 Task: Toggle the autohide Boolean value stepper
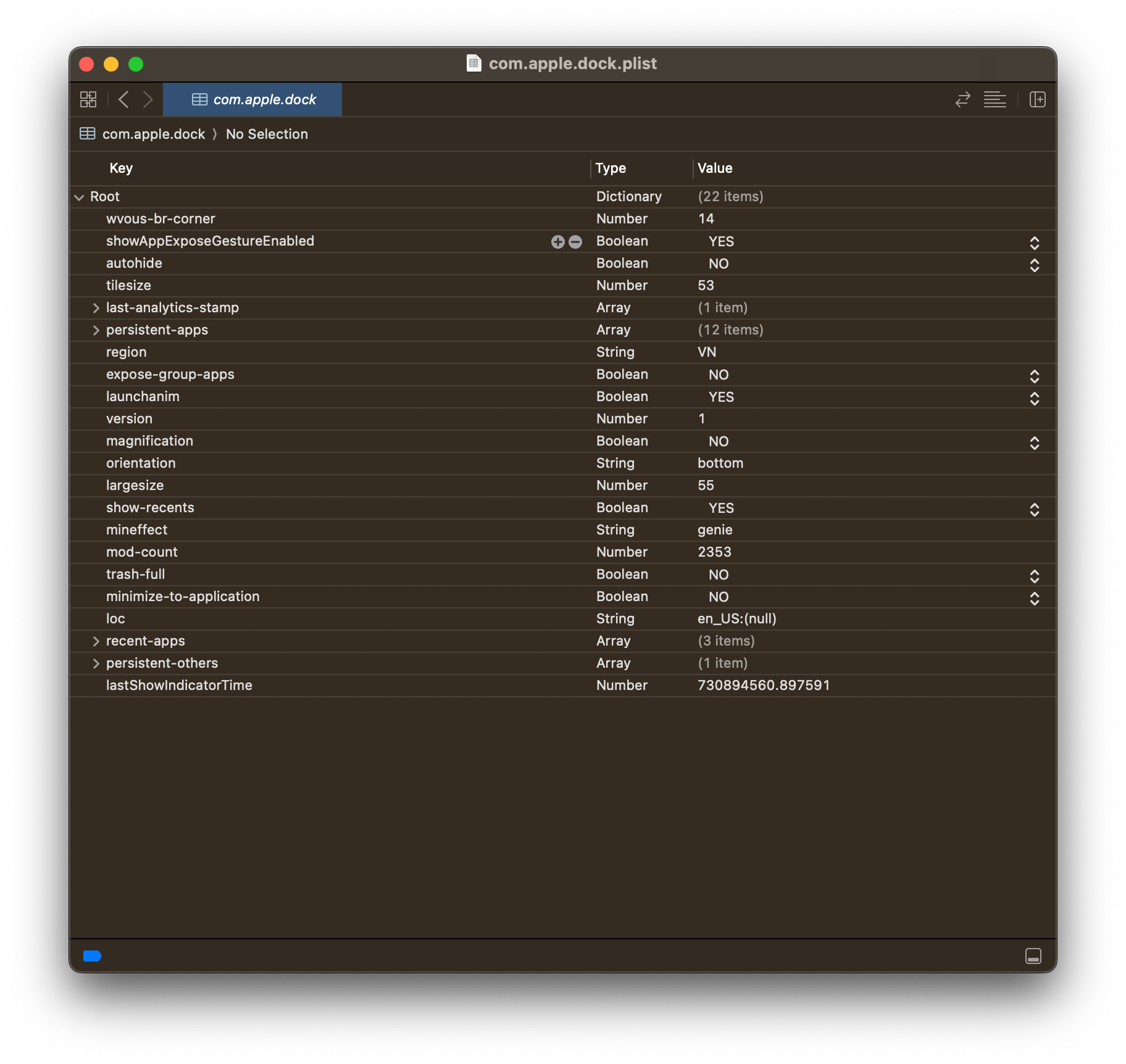[1034, 265]
